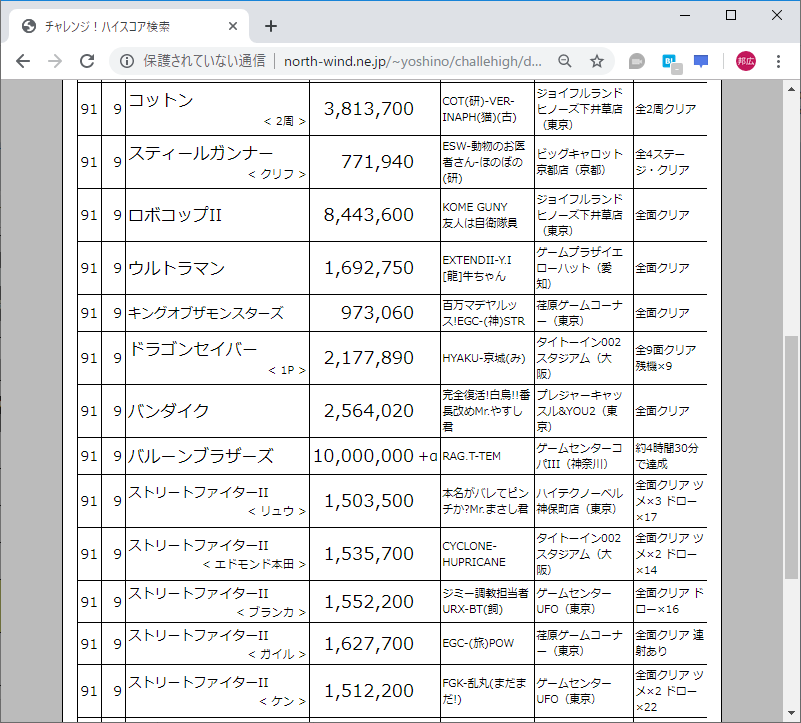Click score 1,692,750
This screenshot has height=723, width=801.
369,268
